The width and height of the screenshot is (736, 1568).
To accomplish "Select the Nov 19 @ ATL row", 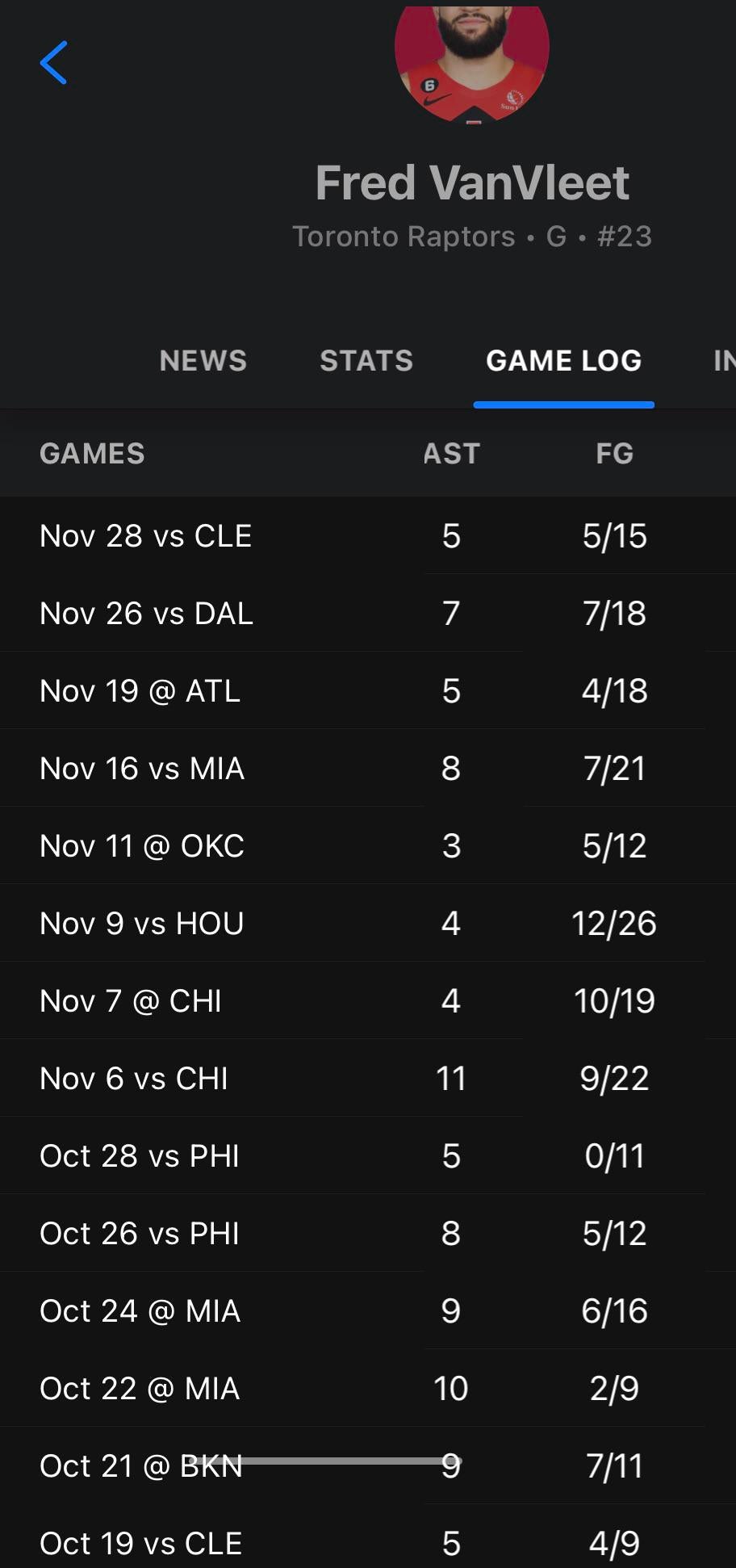I will pyautogui.click(x=140, y=691).
